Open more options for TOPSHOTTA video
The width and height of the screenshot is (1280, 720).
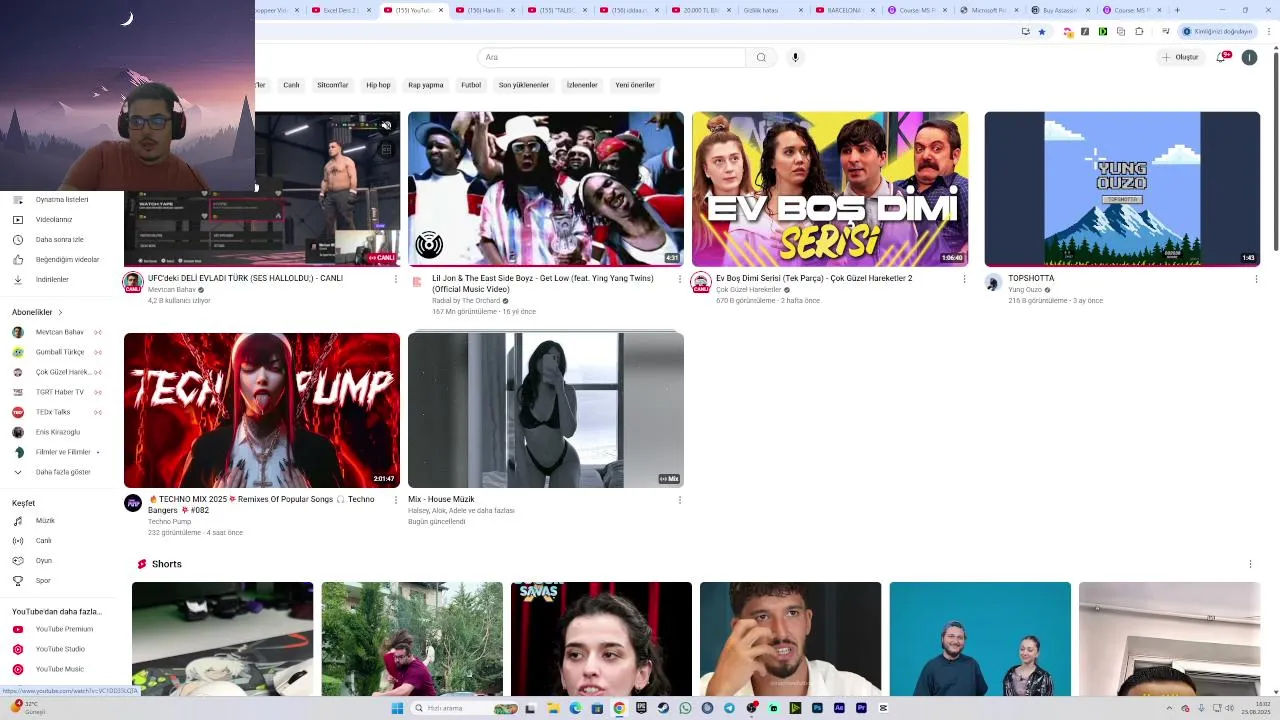1256,279
